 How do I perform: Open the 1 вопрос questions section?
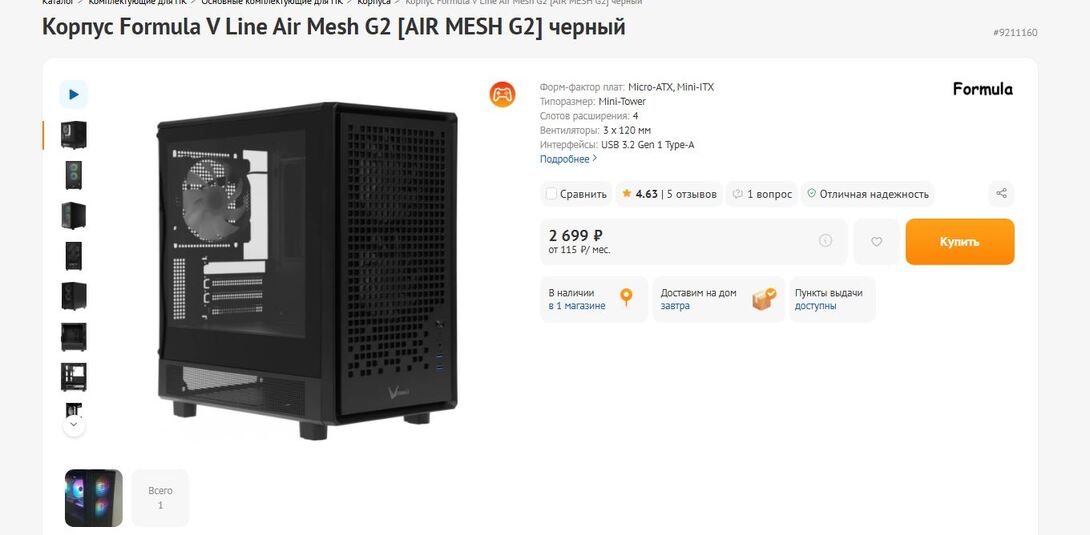[762, 194]
